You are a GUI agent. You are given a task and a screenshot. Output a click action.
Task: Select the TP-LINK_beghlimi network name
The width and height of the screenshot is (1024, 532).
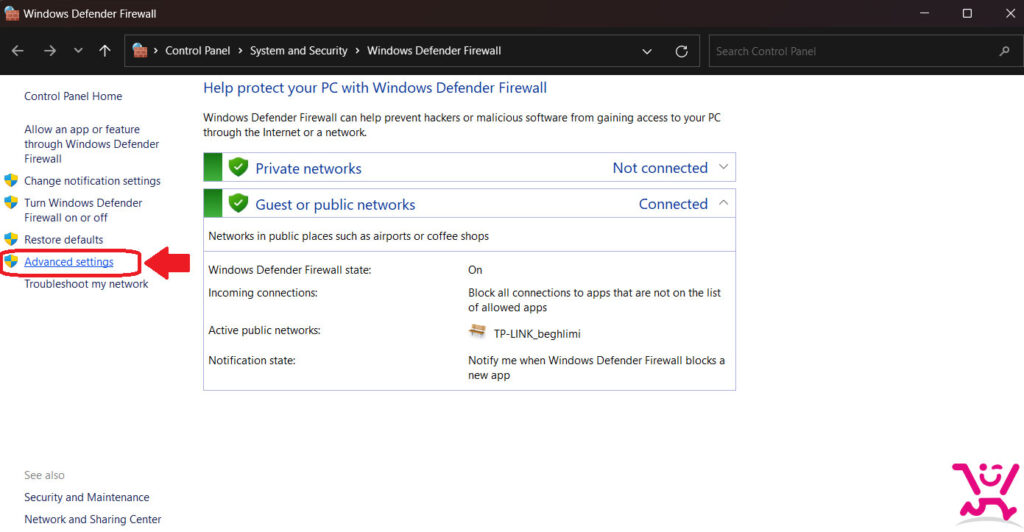(x=537, y=334)
